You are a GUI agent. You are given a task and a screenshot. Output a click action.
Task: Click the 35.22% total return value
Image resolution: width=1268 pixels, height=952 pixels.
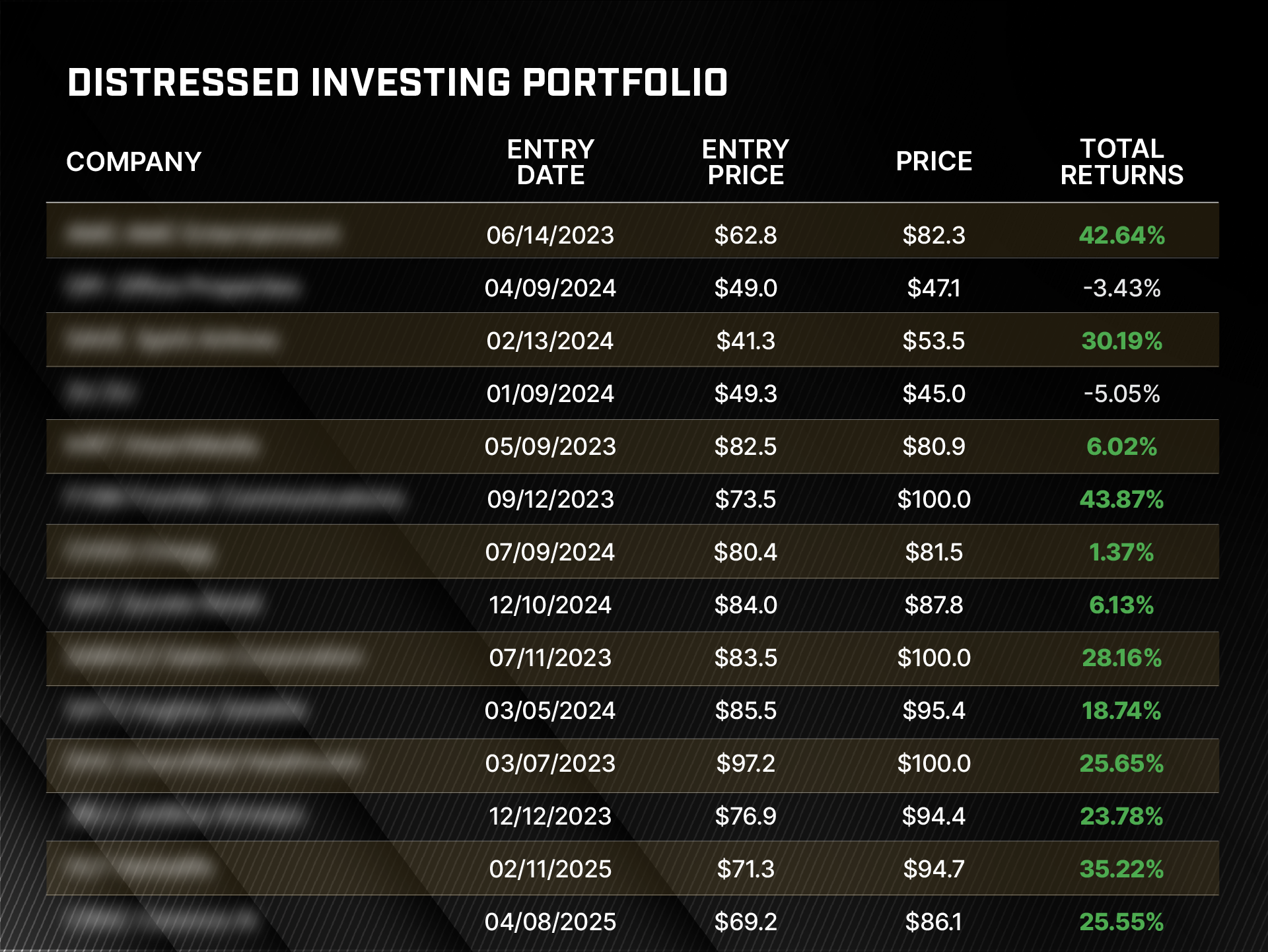coord(1121,869)
